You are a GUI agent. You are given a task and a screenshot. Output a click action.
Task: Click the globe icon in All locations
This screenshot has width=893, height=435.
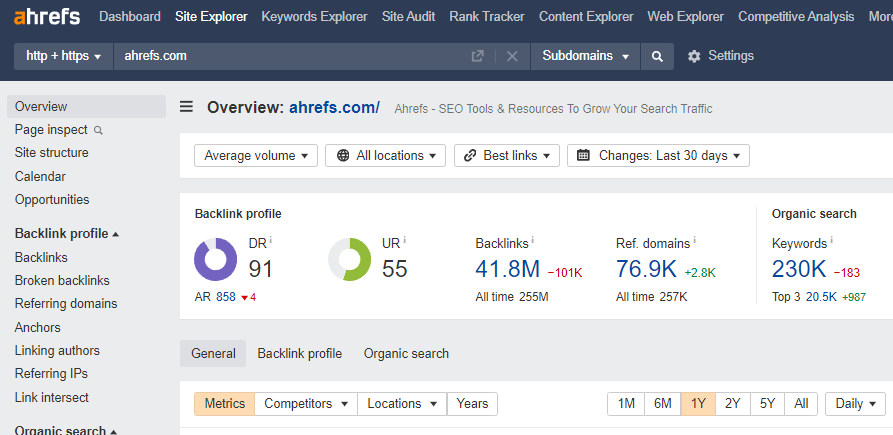343,155
